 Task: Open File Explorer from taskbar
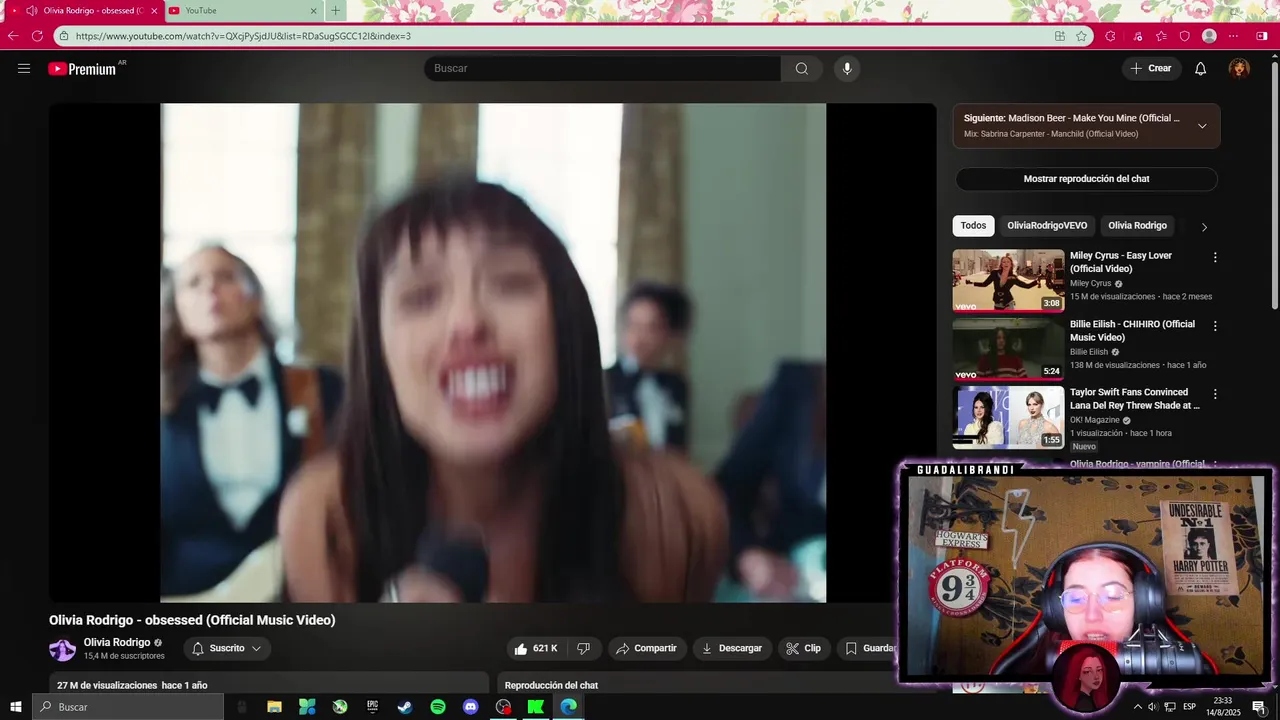(x=274, y=707)
